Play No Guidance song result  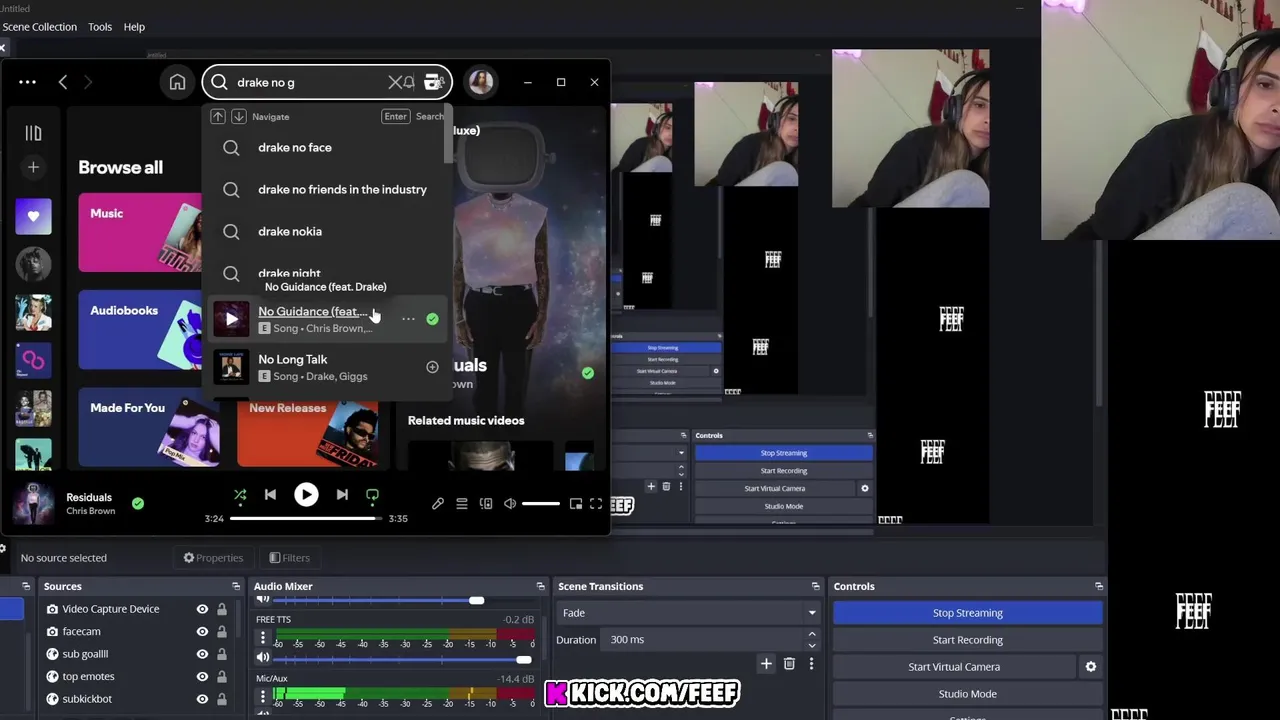[x=231, y=319]
